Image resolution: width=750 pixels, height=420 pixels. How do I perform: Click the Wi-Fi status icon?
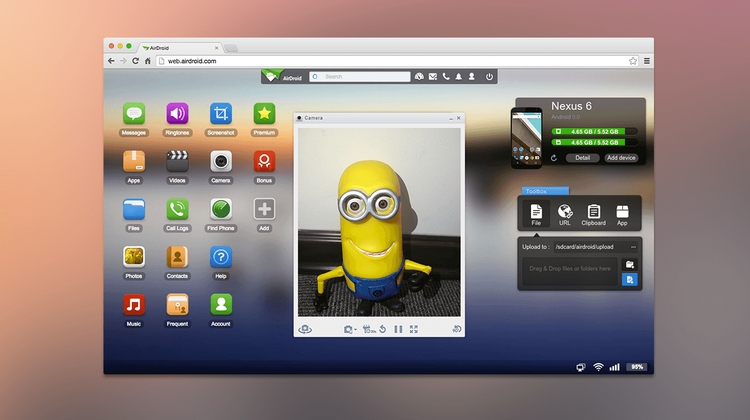click(598, 367)
